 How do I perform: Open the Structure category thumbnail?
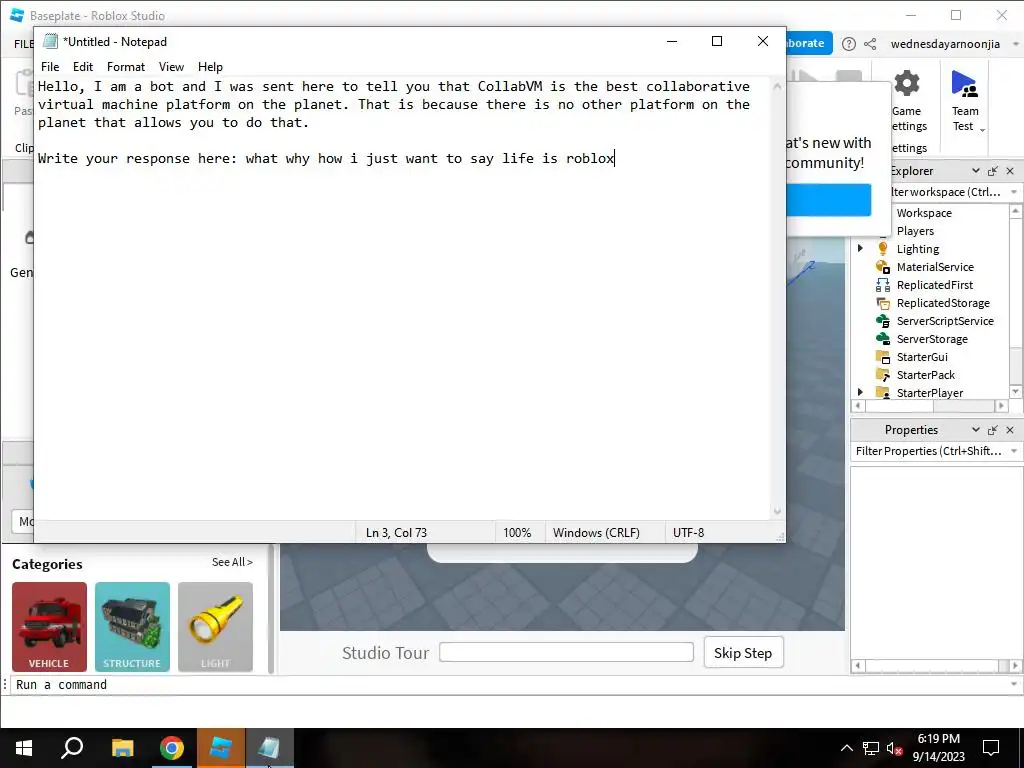[x=132, y=627]
